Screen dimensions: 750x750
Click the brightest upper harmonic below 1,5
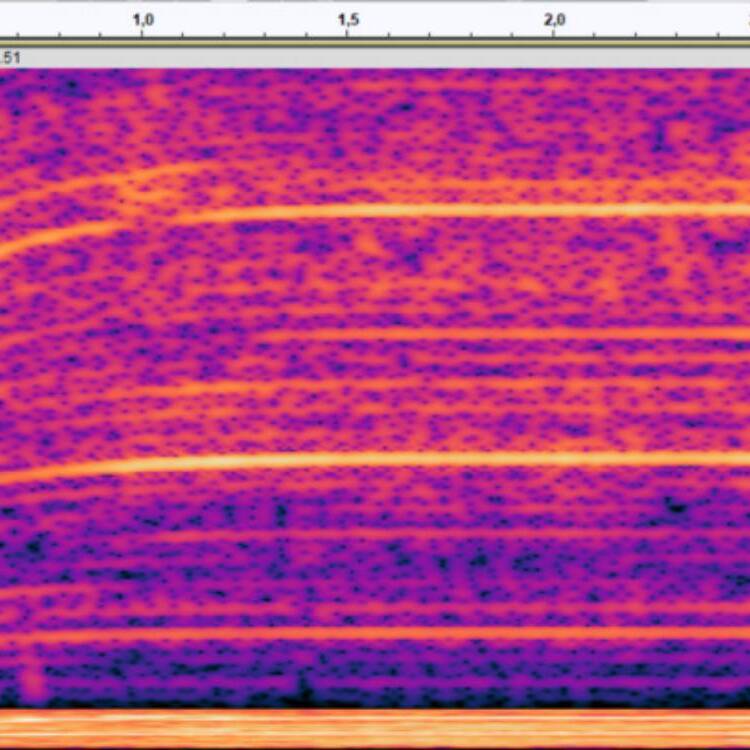(x=348, y=211)
